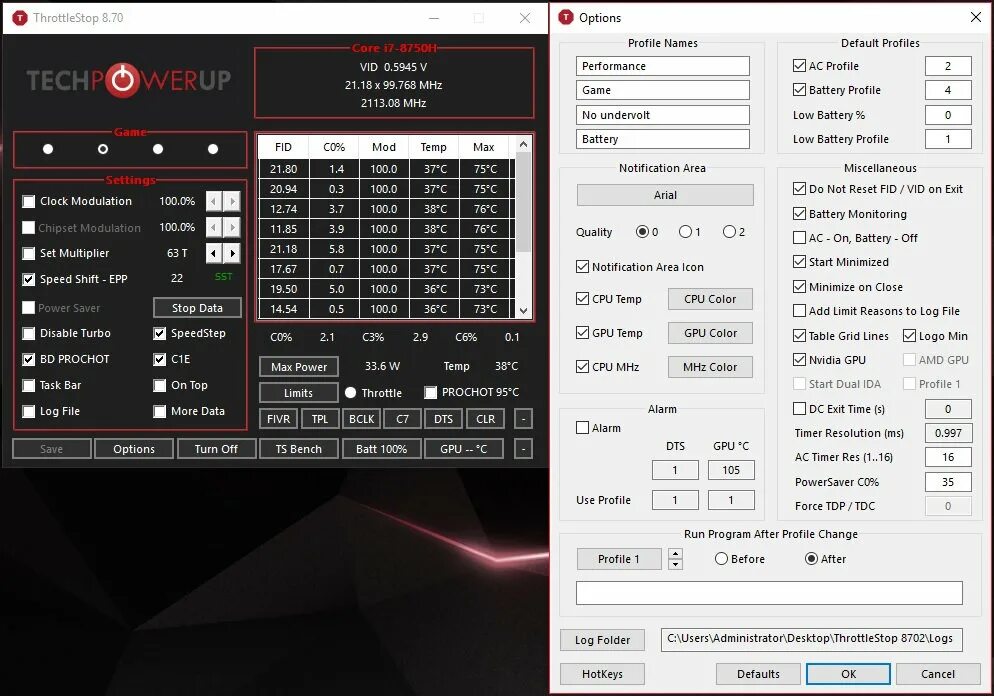994x696 pixels.
Task: Click the core table scroll down arrow
Action: (523, 311)
